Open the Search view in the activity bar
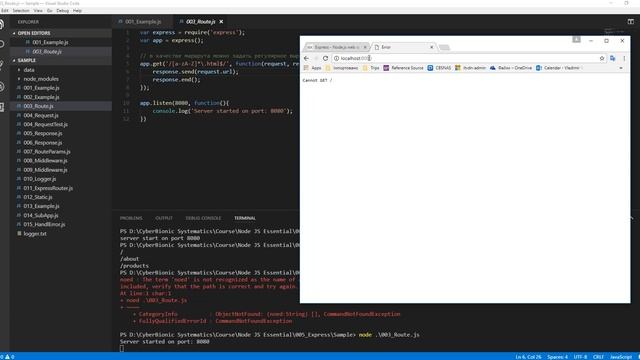This screenshot has width=640, height=360. coord(2,44)
